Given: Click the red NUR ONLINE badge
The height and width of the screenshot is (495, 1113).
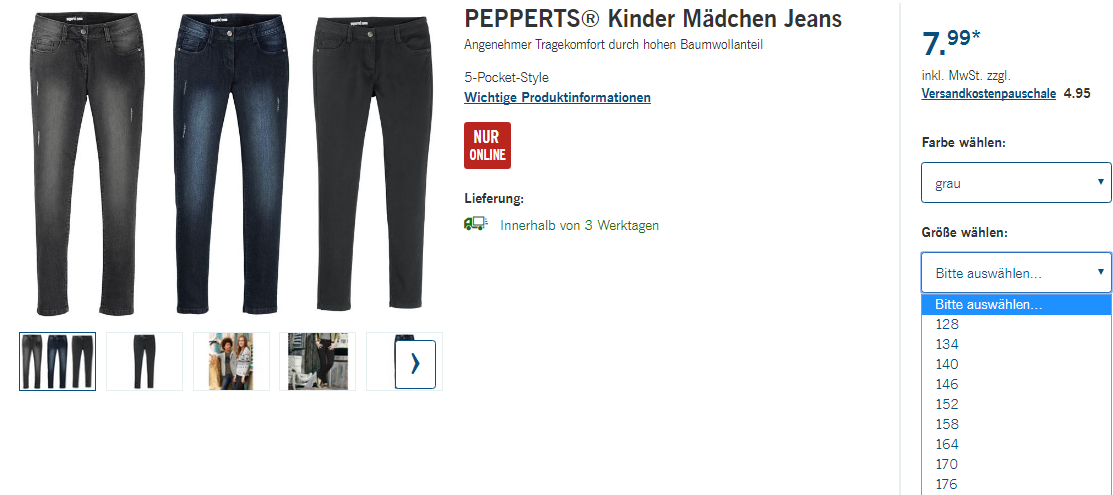Looking at the screenshot, I should click(487, 146).
